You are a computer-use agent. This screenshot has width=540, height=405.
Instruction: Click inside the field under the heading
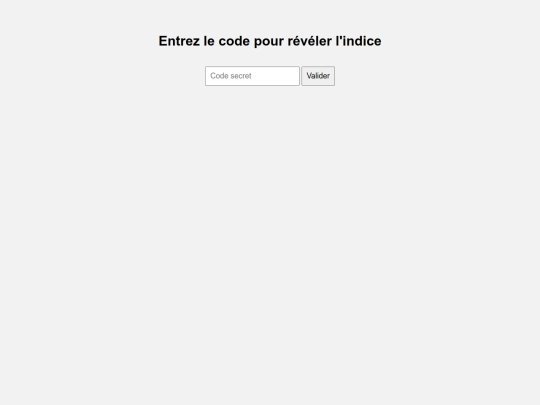(x=252, y=76)
